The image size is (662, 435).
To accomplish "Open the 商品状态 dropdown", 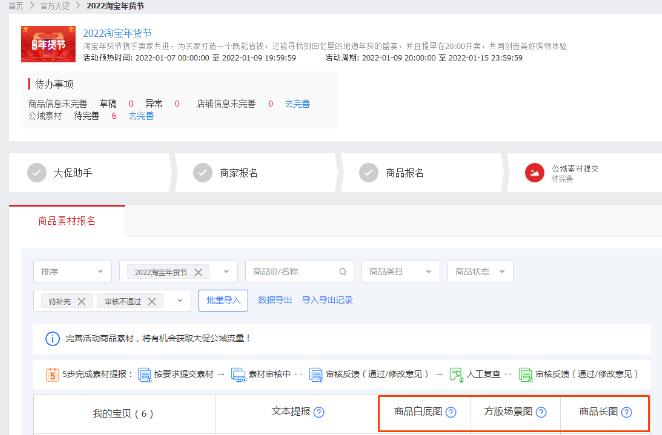I will (x=480, y=272).
